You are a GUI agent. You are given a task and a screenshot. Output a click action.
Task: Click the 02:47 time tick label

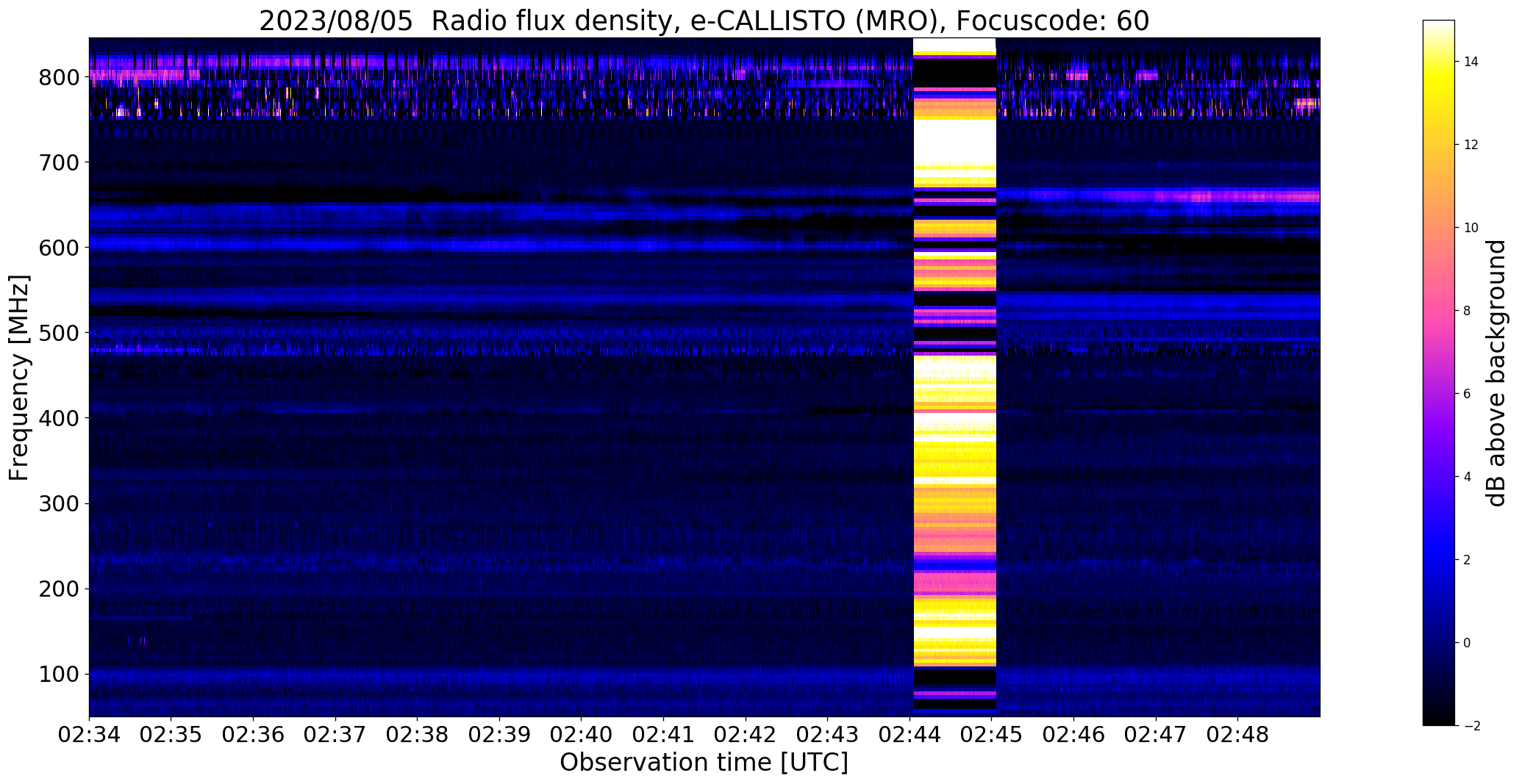point(1157,736)
